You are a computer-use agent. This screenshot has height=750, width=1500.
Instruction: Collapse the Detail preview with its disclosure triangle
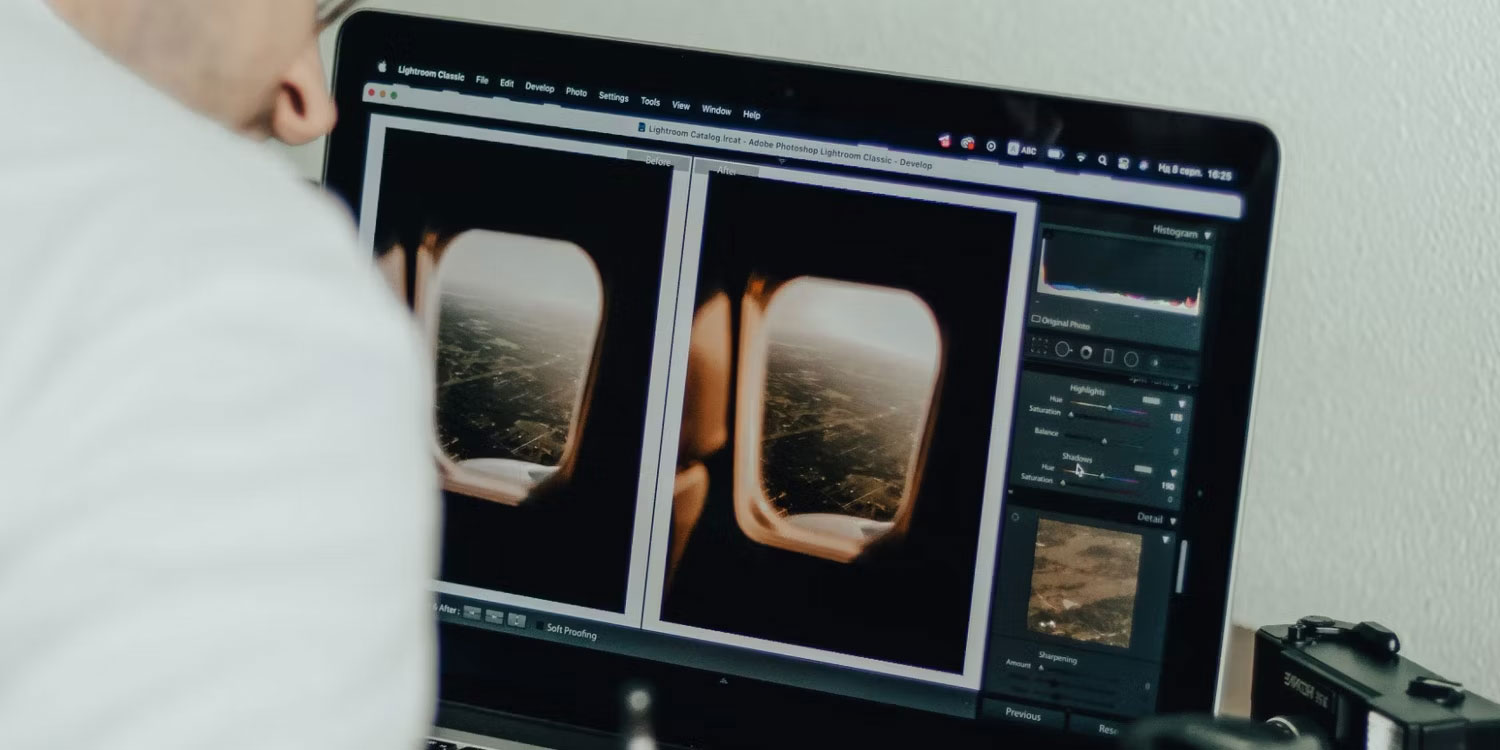tap(1165, 540)
